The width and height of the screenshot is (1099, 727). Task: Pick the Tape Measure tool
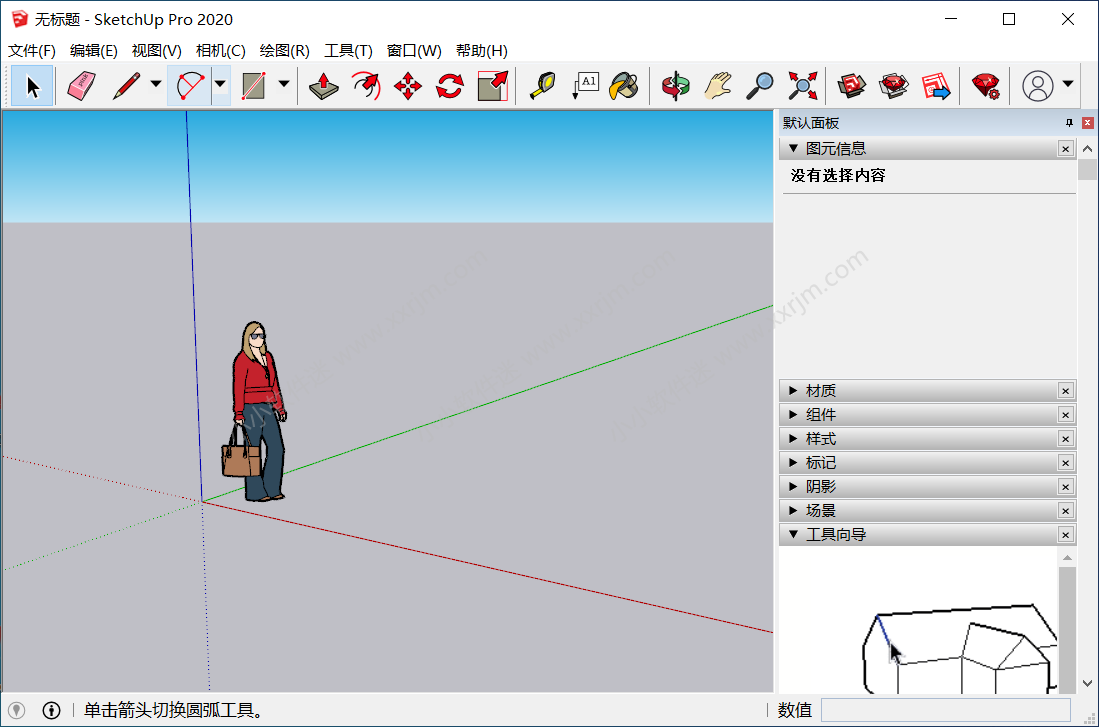[x=542, y=86]
